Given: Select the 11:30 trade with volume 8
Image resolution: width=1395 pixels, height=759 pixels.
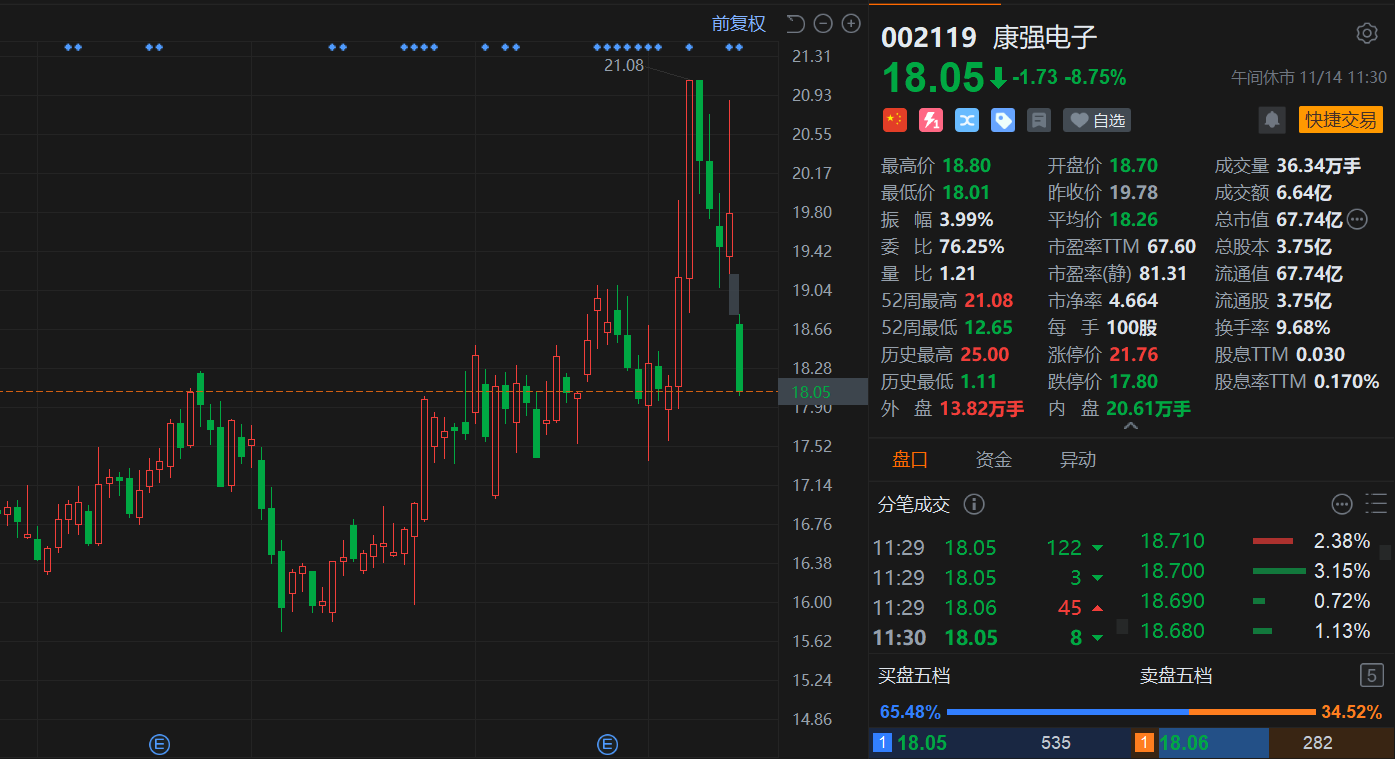Looking at the screenshot, I should click(x=989, y=637).
